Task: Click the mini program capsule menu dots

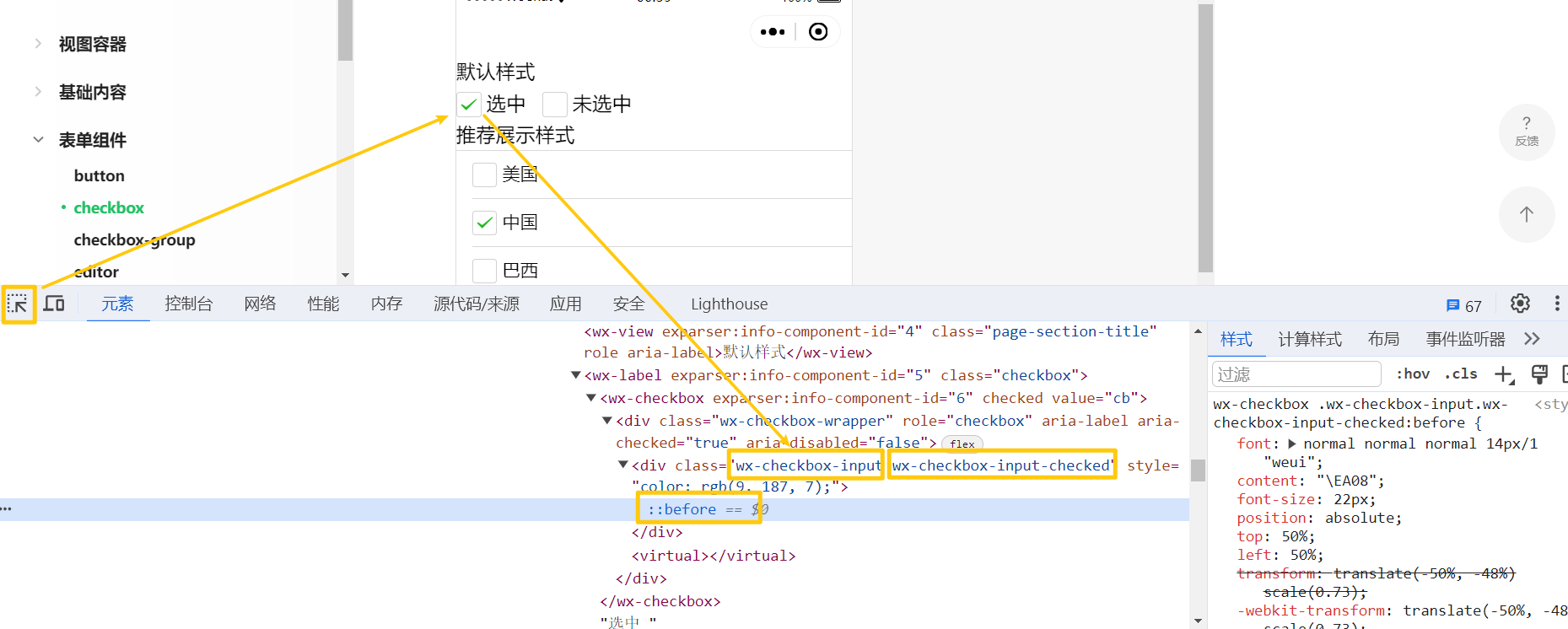Action: 772,32
